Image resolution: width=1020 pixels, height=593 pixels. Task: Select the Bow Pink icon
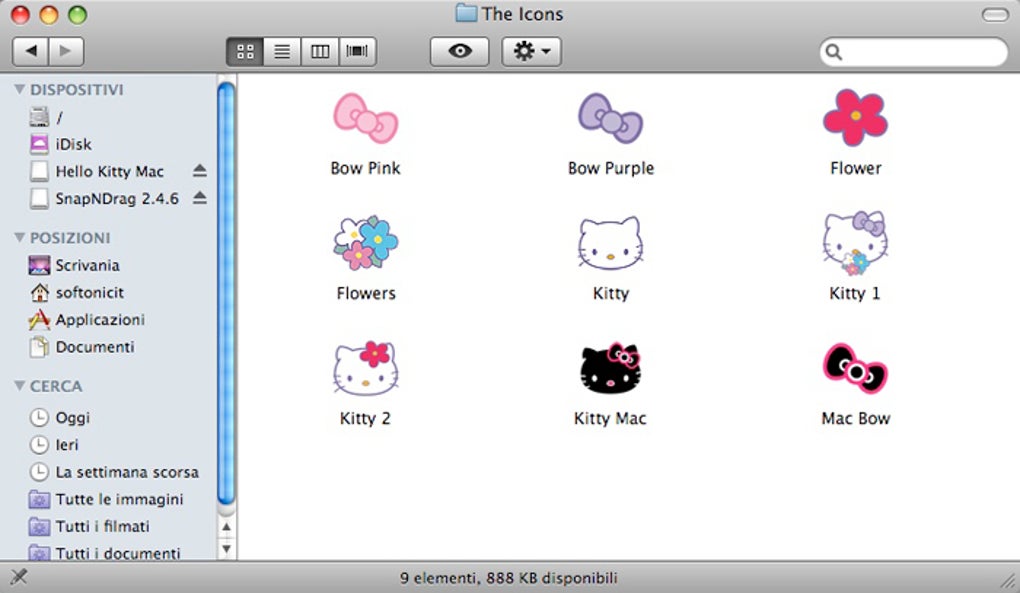pos(365,118)
